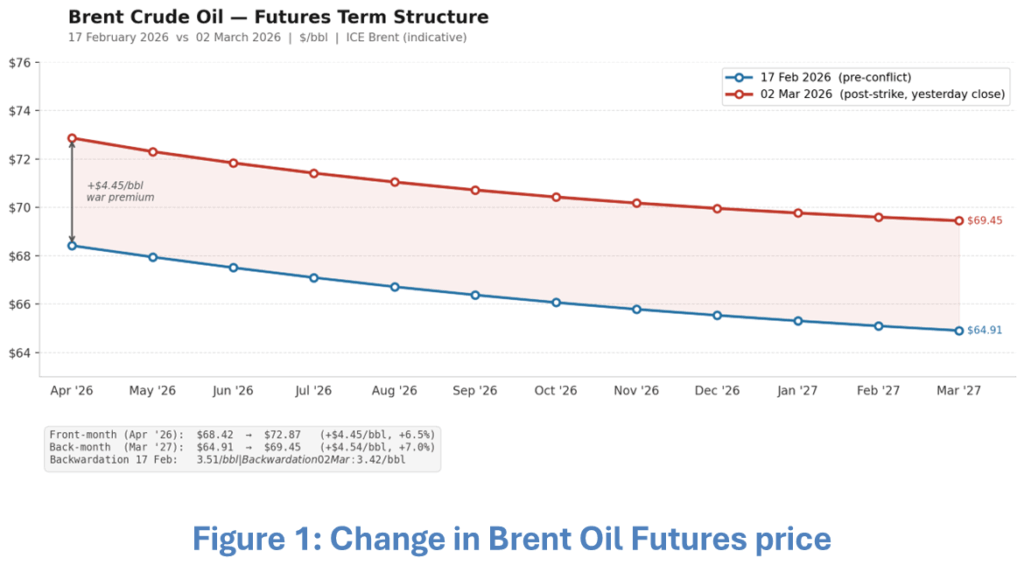Click the 'Backwardation 17 Feb' summary row
The width and height of the screenshot is (1024, 579).
[x=227, y=460]
